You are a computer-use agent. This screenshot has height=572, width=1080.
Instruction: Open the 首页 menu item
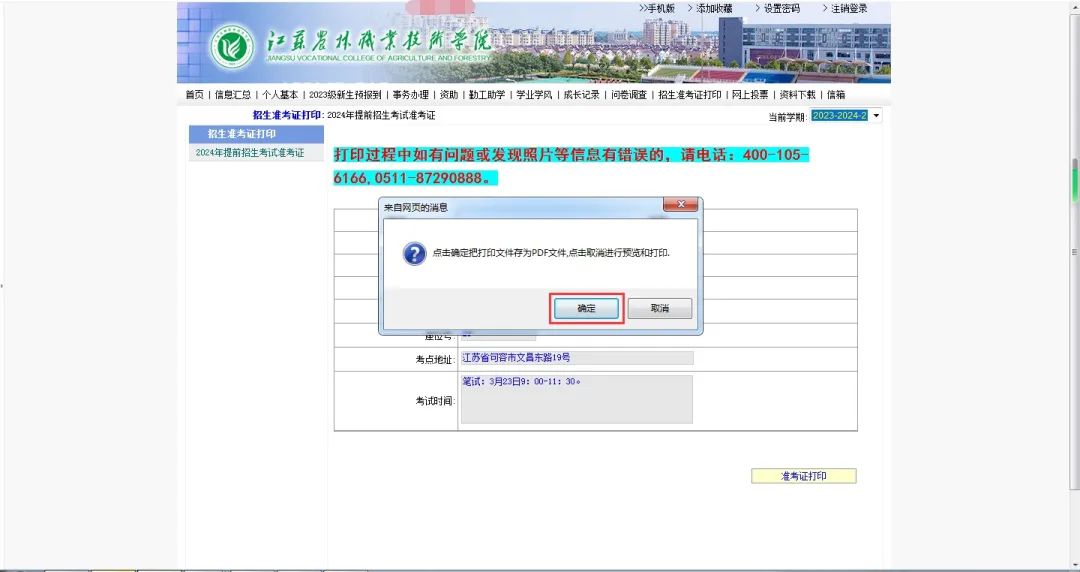[x=194, y=95]
